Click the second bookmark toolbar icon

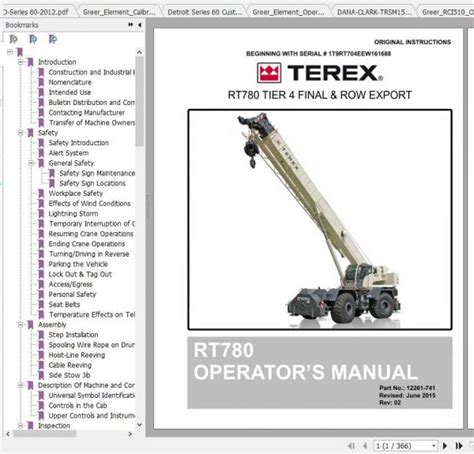click(x=33, y=39)
